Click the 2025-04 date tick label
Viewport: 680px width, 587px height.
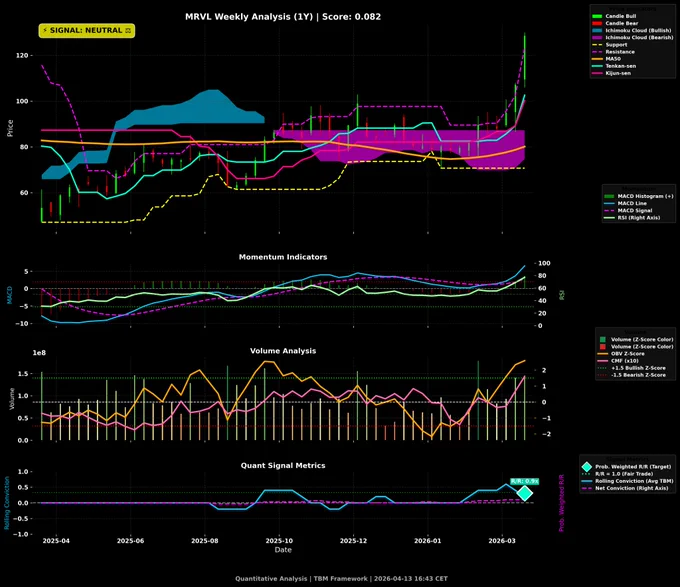56,541
